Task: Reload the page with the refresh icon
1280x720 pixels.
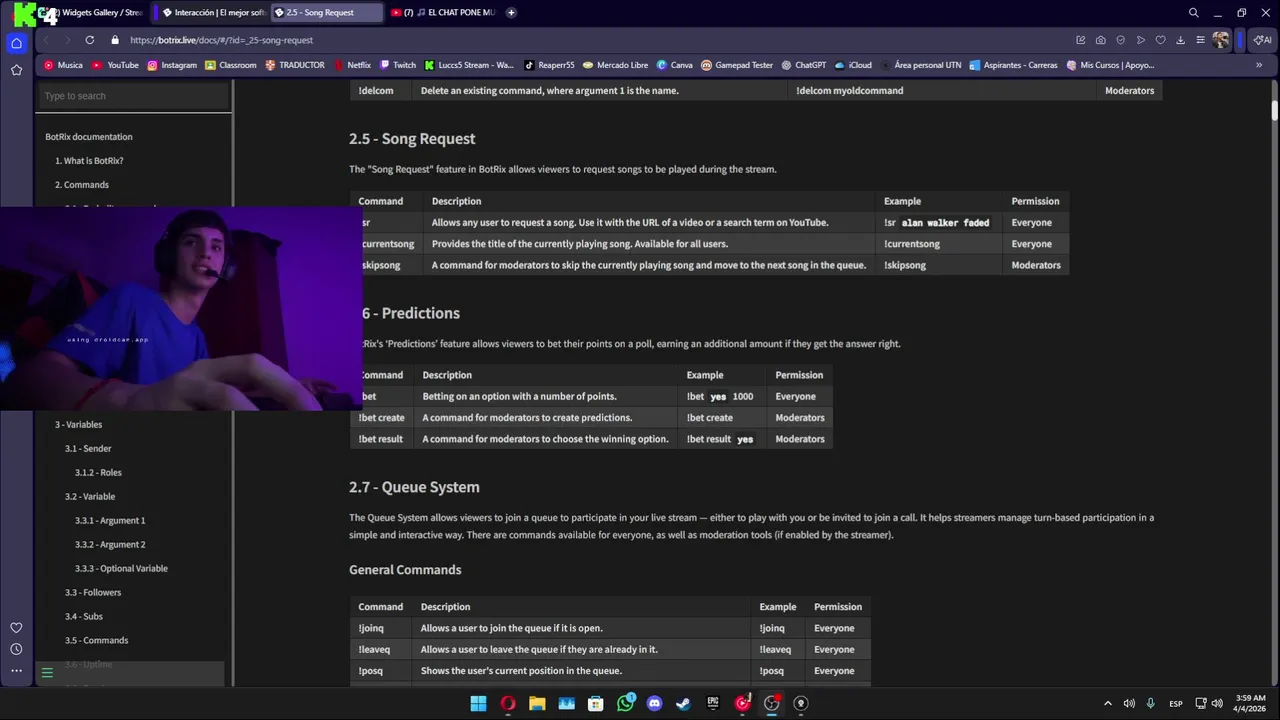Action: coord(90,40)
